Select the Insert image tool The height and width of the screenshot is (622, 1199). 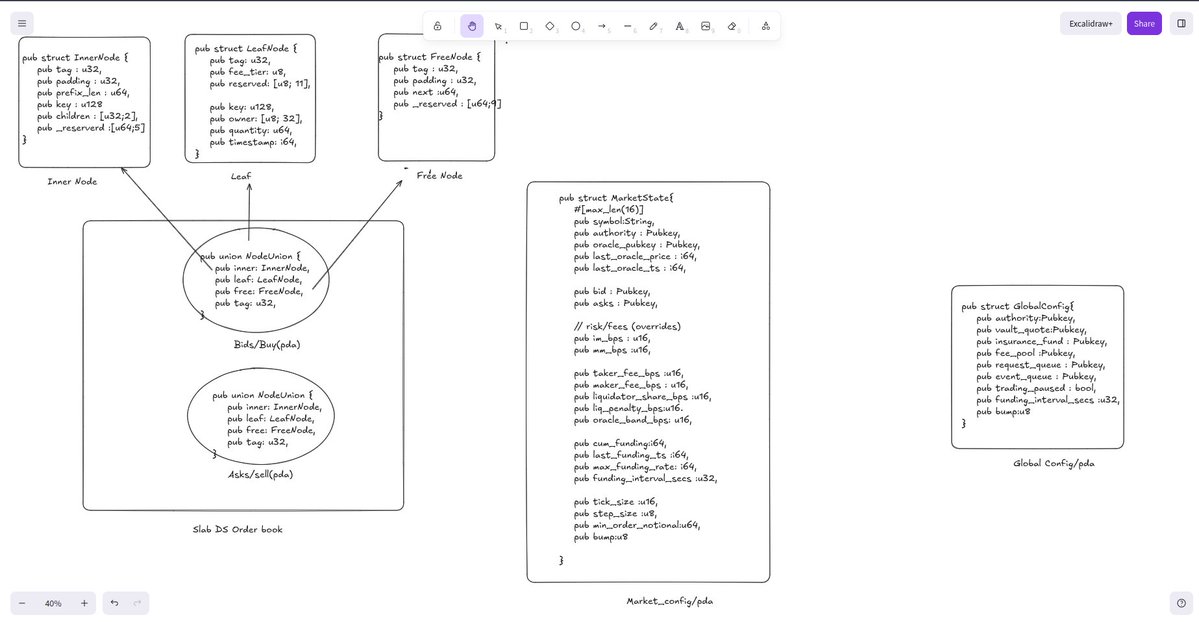[706, 26]
